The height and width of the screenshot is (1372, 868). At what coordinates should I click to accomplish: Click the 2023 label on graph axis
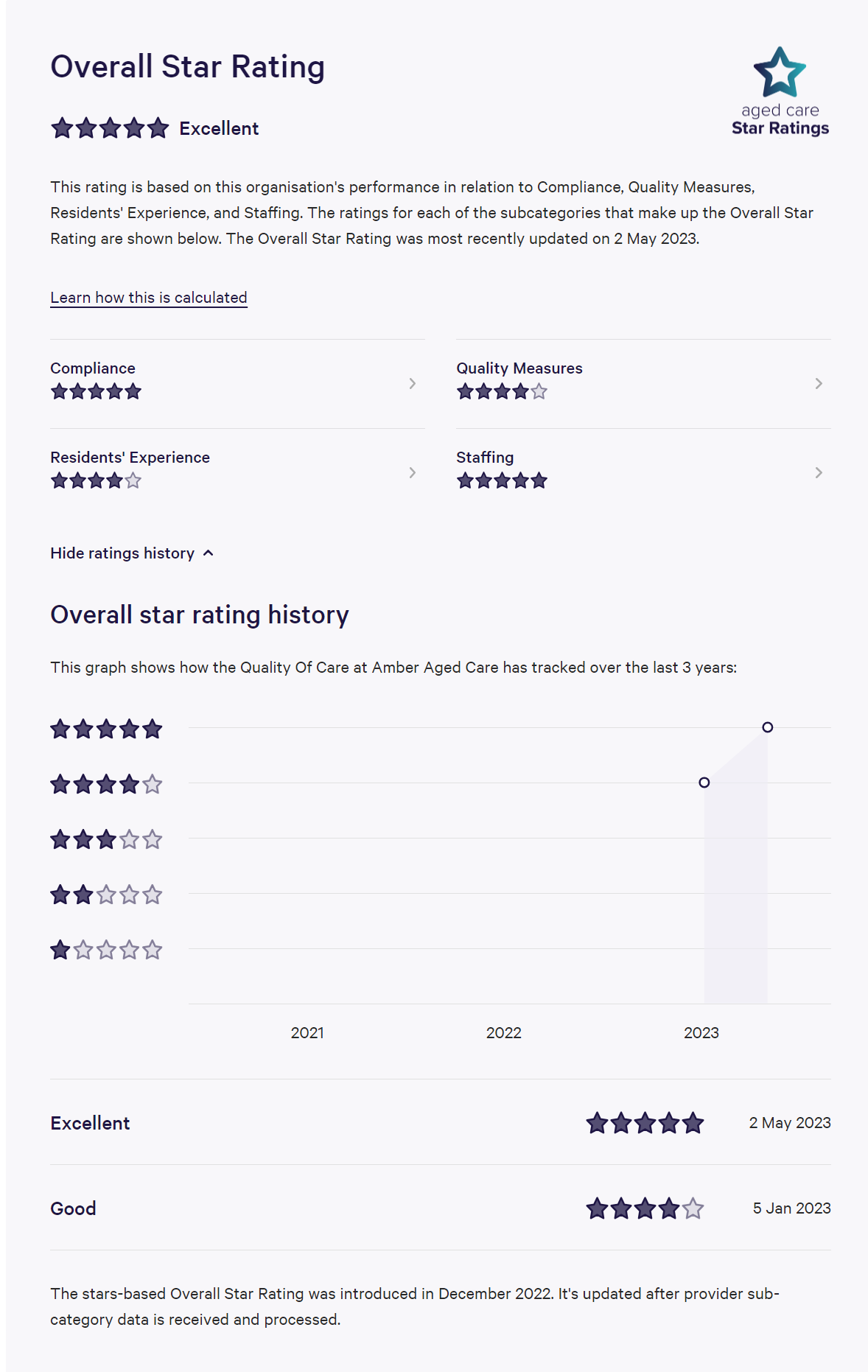click(701, 1033)
